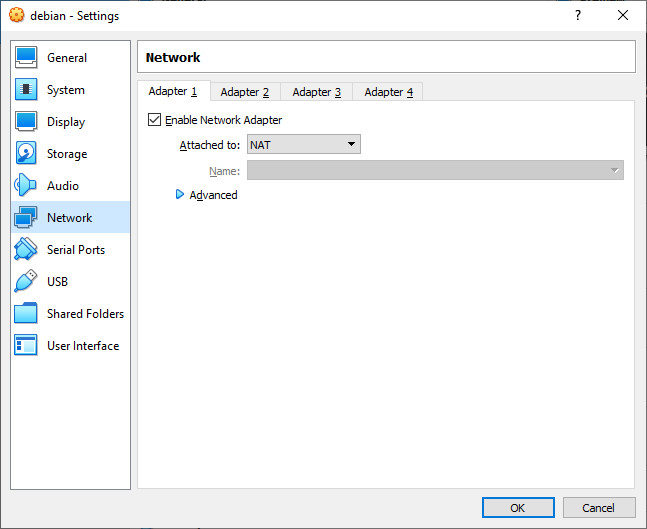Viewport: 647px width, 529px height.
Task: Switch to Adapter 4 tab
Action: tap(388, 92)
